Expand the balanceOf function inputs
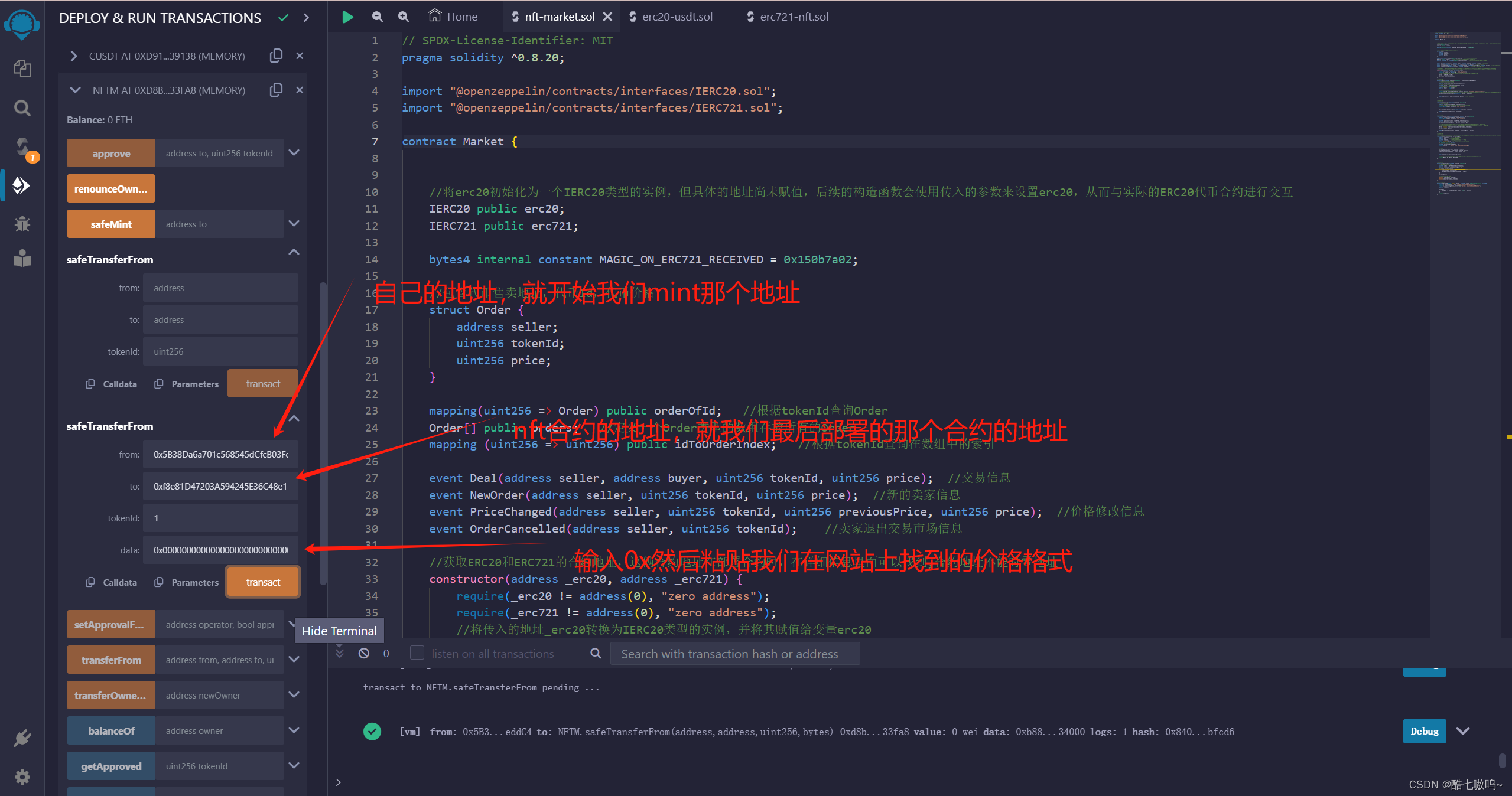The image size is (1512, 796). coord(294,730)
